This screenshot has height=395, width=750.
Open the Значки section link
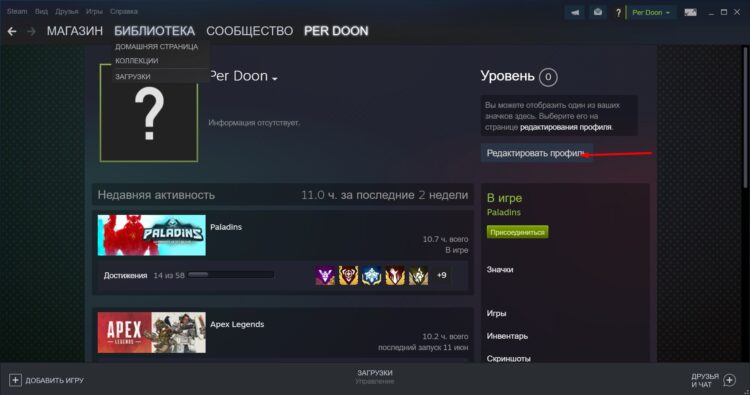(500, 270)
